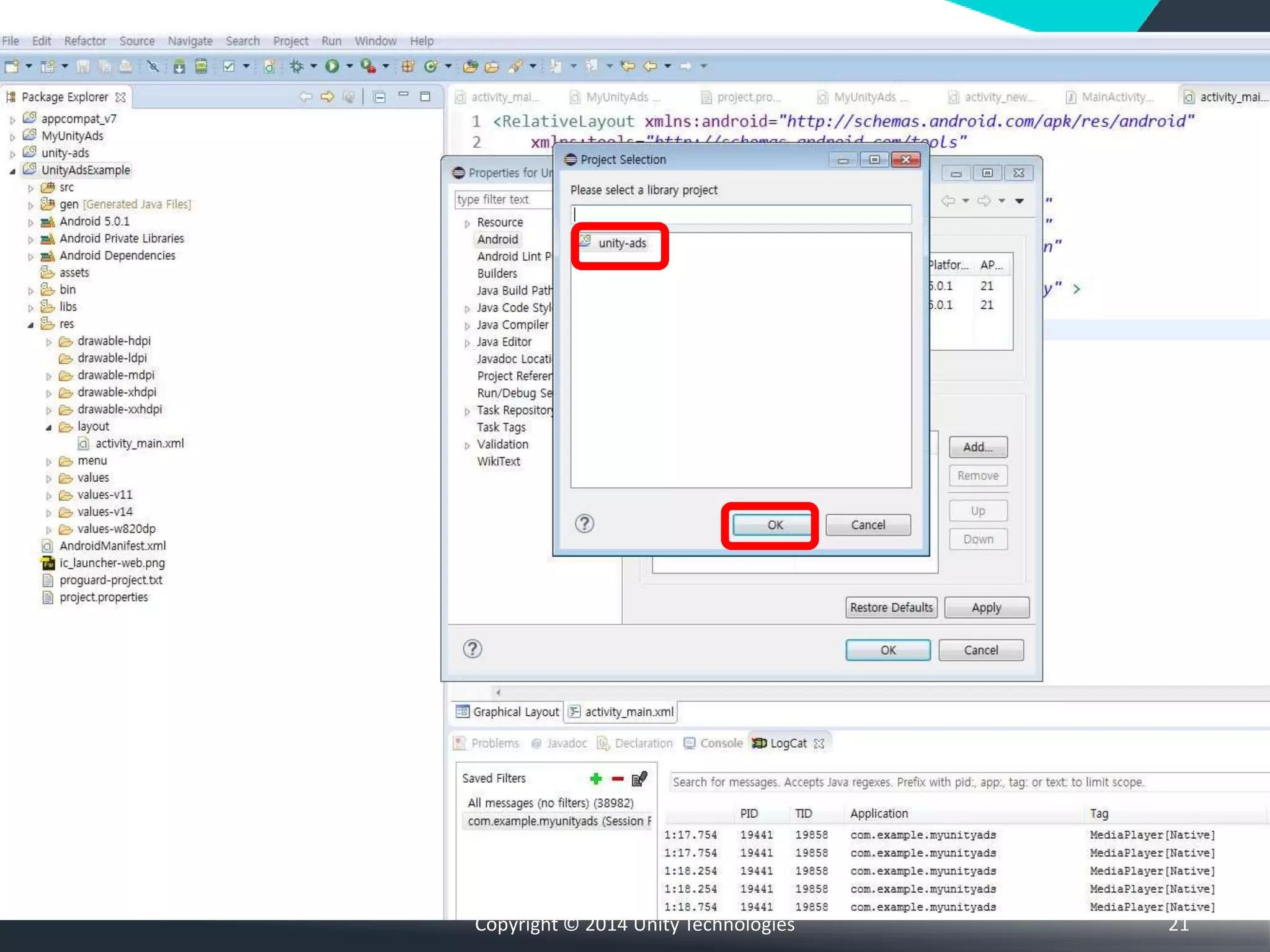The width and height of the screenshot is (1270, 952).
Task: Click the Add... library button
Action: pyautogui.click(x=977, y=447)
